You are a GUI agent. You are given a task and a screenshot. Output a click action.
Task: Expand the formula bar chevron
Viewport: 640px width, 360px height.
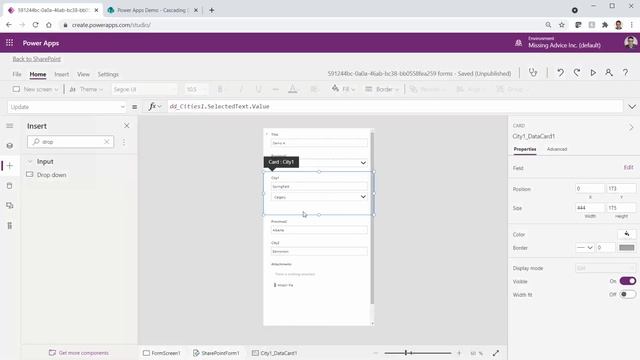click(x=632, y=107)
